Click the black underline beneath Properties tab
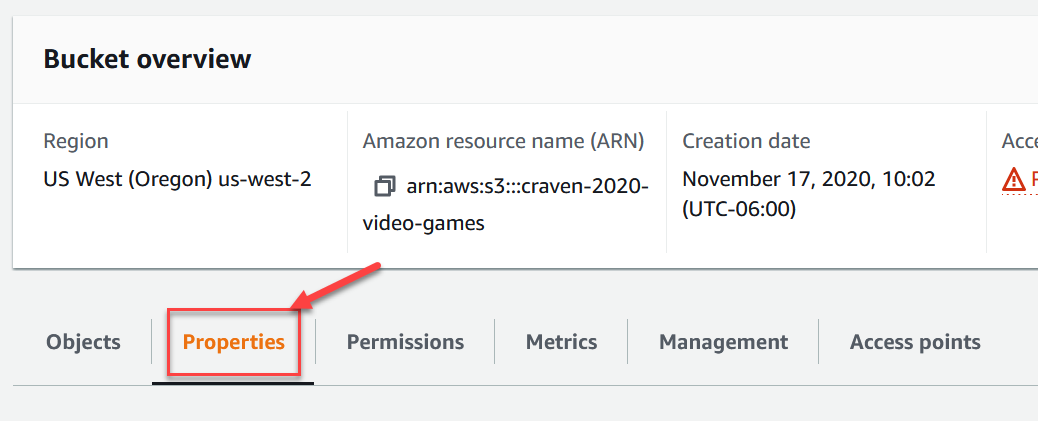The image size is (1038, 421). [233, 382]
